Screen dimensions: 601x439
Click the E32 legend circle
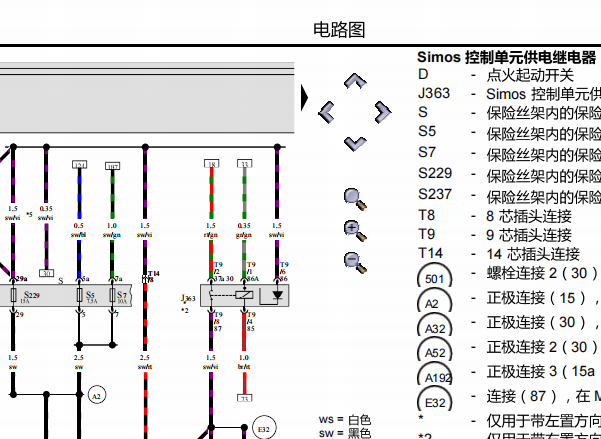(434, 400)
